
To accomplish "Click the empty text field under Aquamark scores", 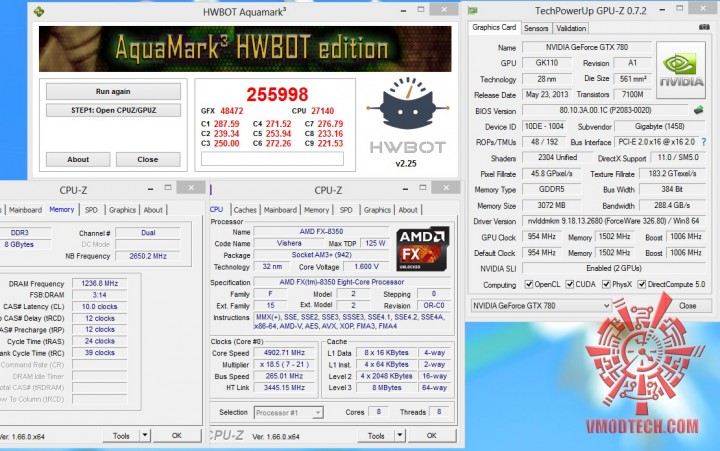I will [x=272, y=159].
